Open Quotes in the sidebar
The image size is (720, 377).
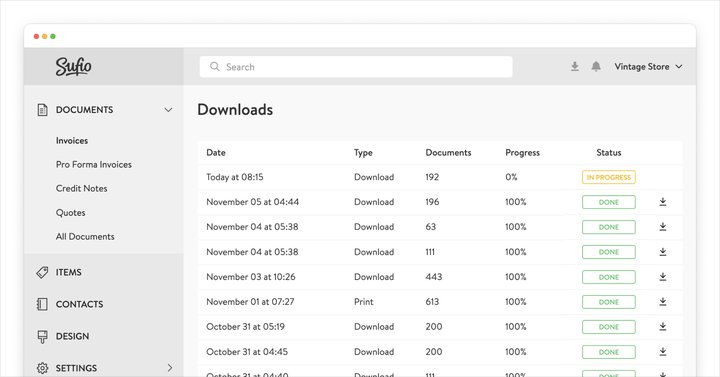pyautogui.click(x=70, y=213)
